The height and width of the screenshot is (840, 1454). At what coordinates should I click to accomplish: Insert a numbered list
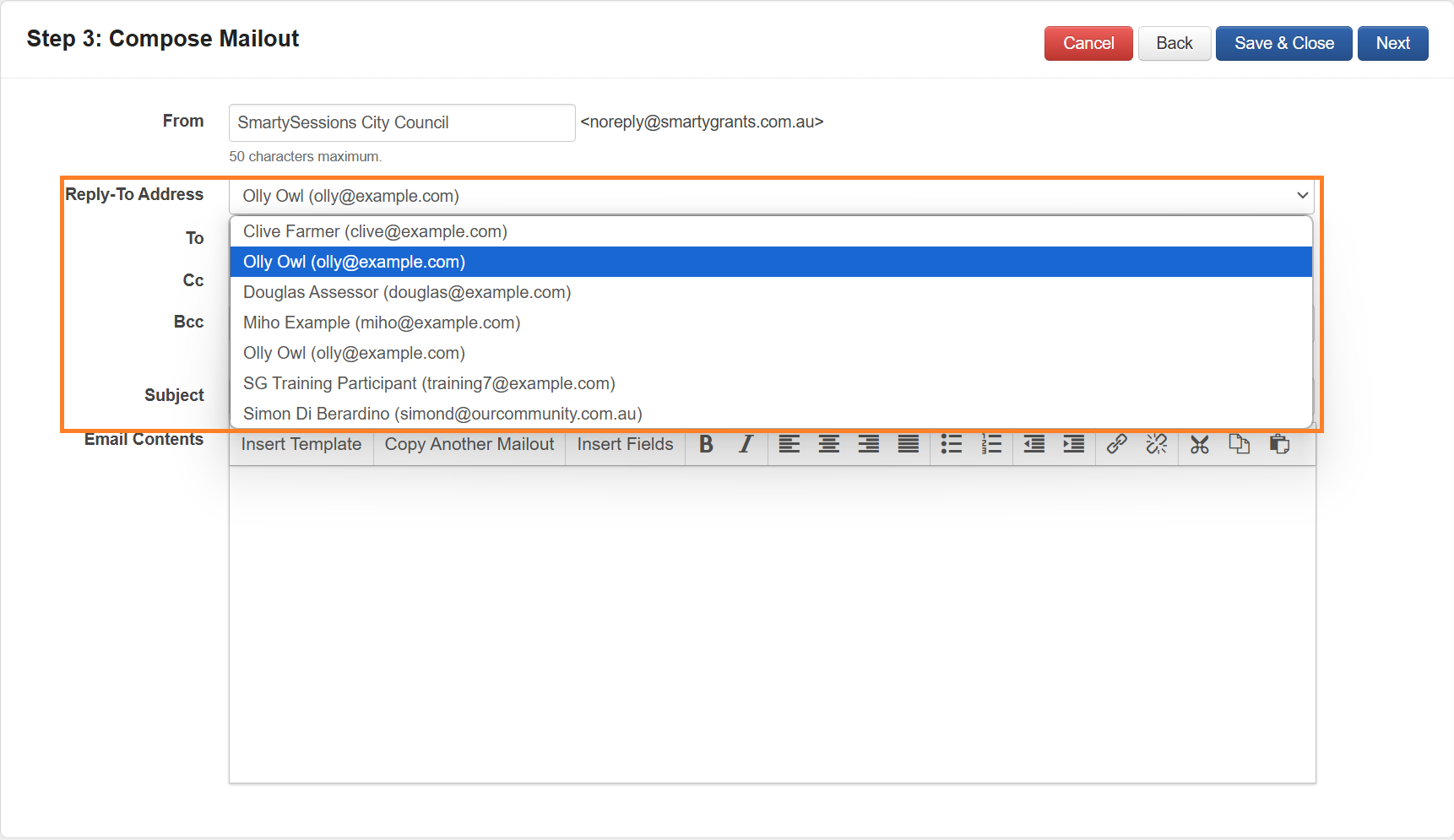click(991, 444)
